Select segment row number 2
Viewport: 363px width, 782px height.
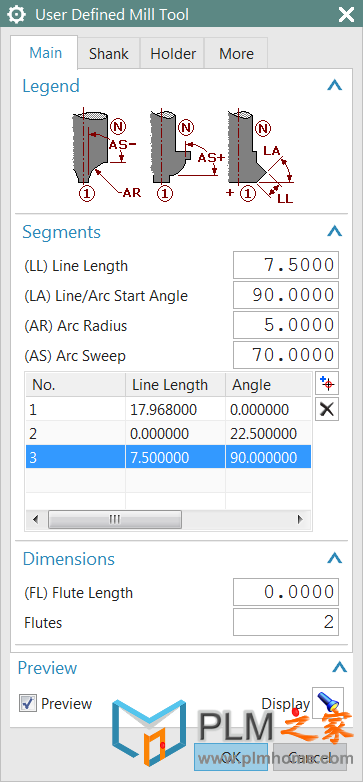(x=168, y=433)
